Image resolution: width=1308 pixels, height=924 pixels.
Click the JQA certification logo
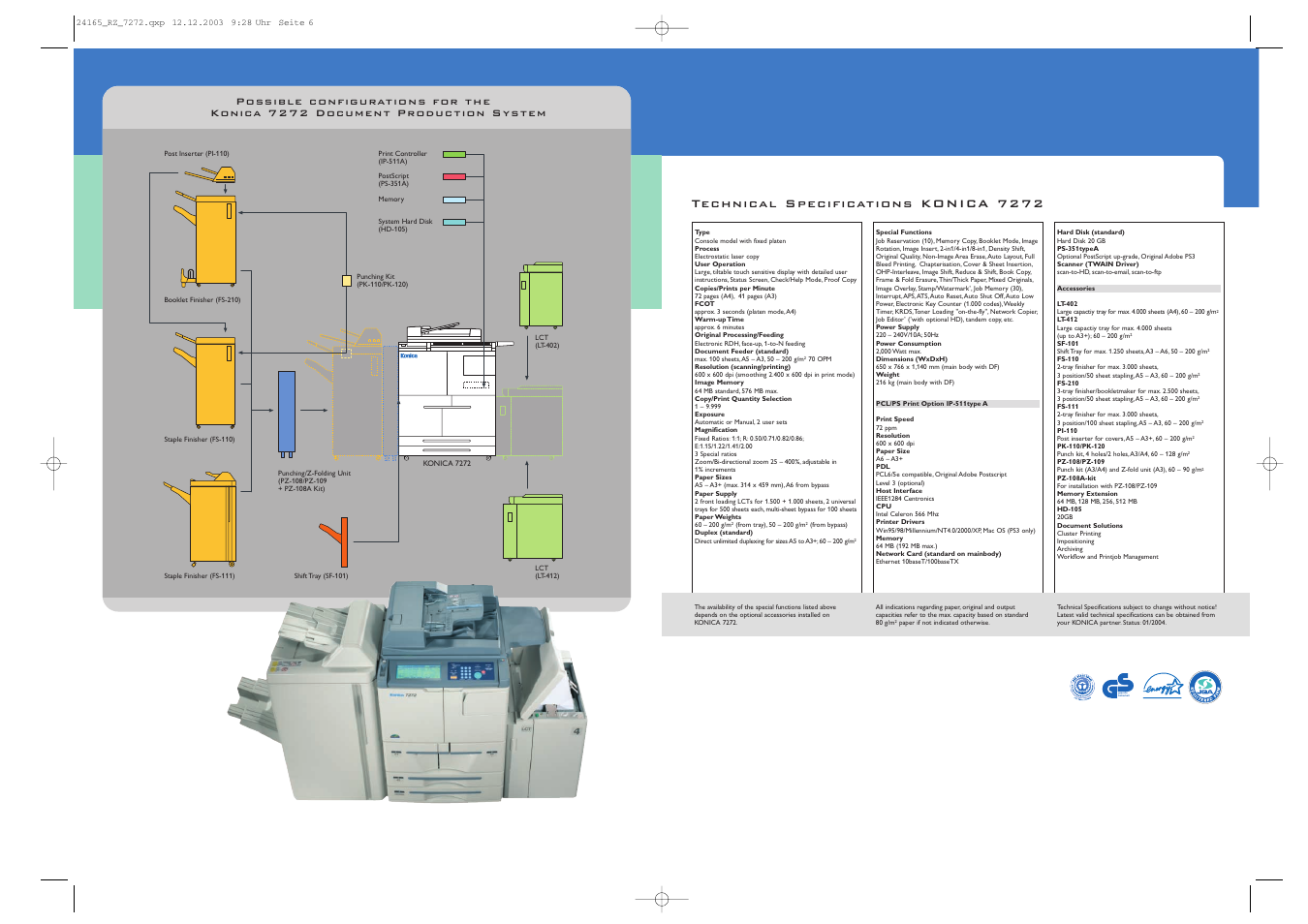pos(1205,687)
